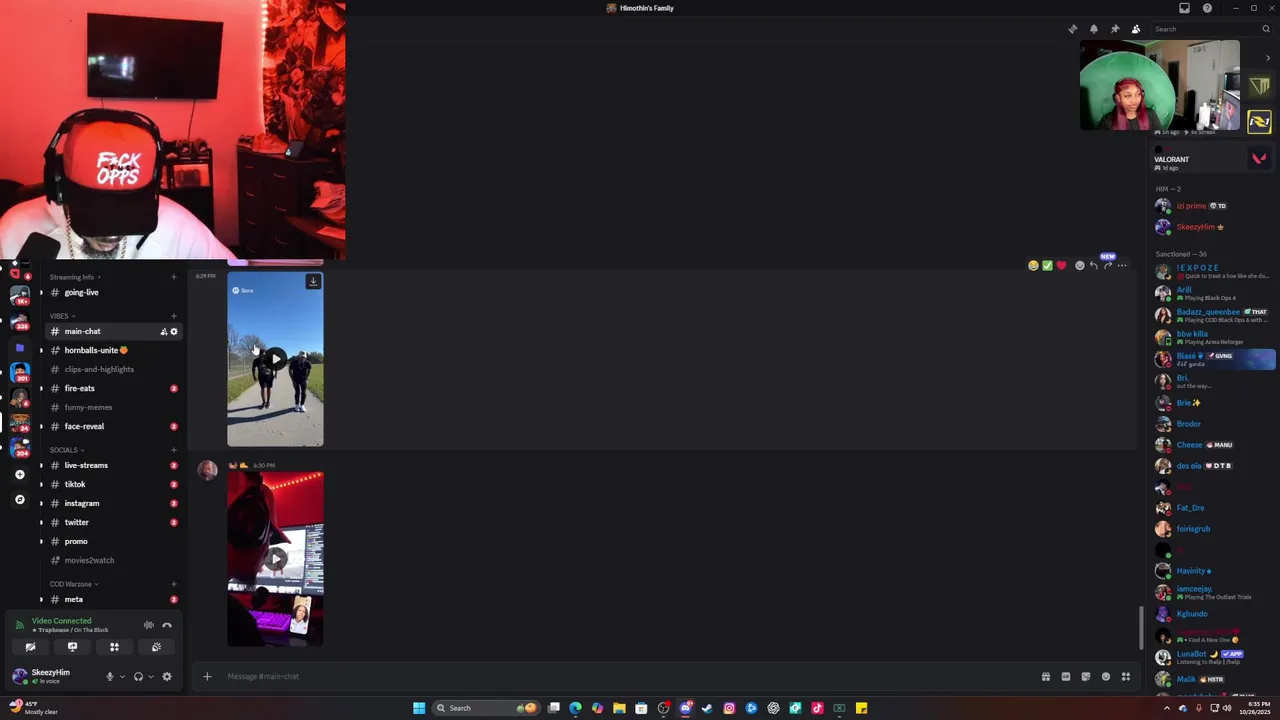Open notification settings bell icon
The height and width of the screenshot is (720, 1280).
pos(1094,29)
